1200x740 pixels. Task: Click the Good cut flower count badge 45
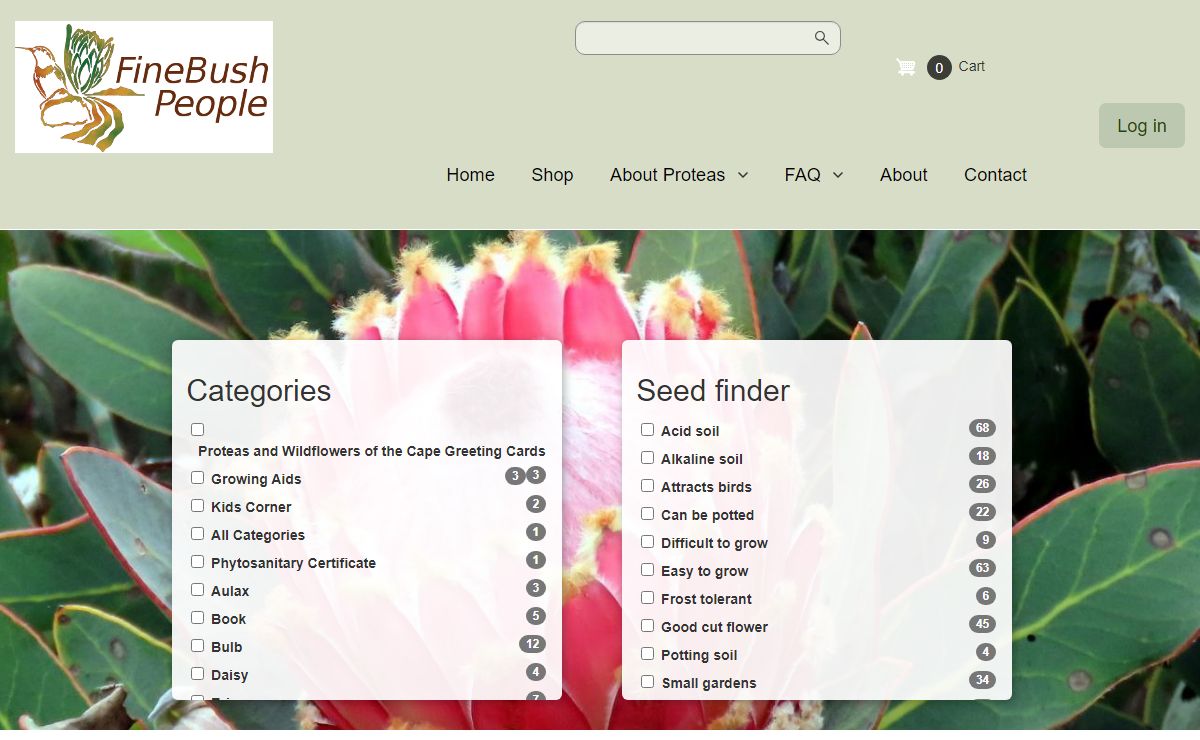[x=982, y=624]
